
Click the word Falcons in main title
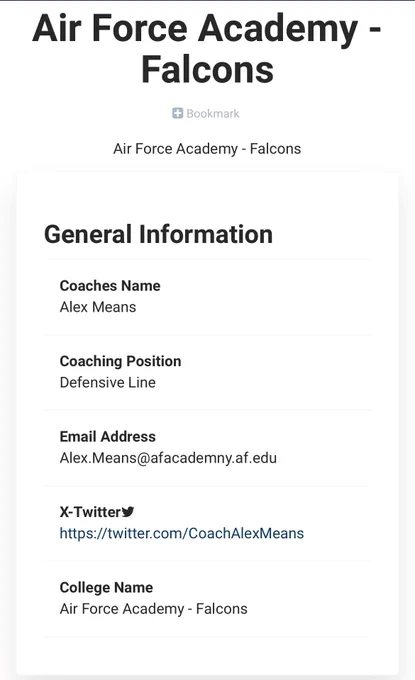coord(207,69)
